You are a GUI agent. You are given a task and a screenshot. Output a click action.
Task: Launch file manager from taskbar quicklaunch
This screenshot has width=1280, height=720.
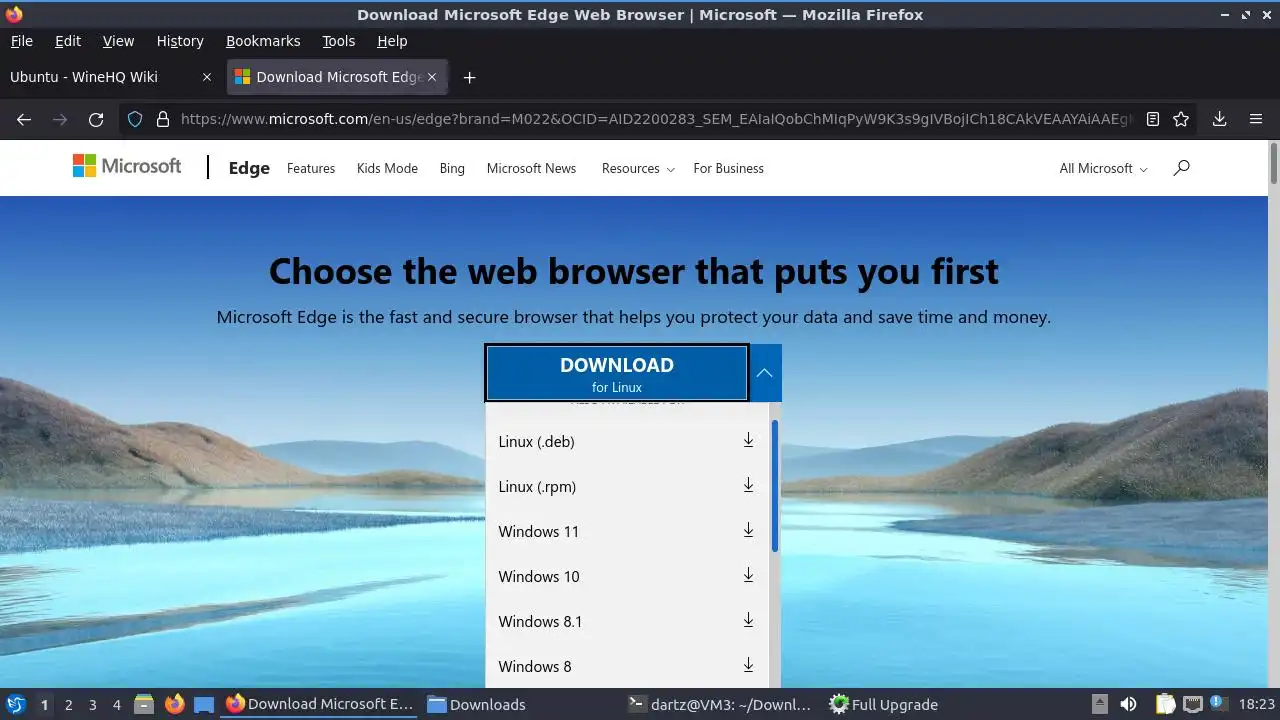tap(144, 704)
